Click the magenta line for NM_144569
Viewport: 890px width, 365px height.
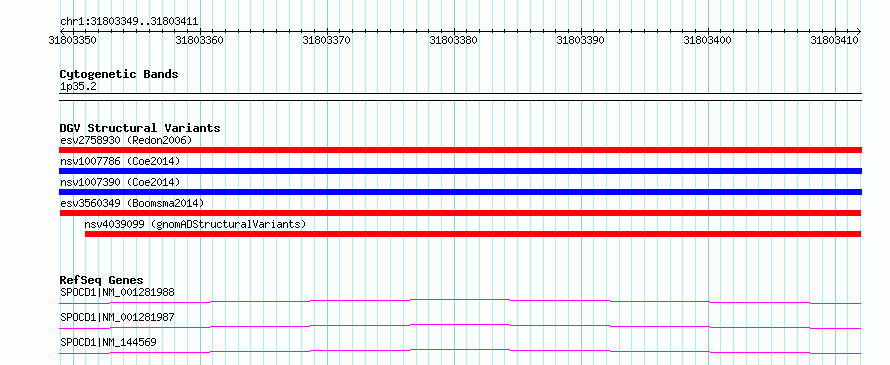[x=460, y=351]
